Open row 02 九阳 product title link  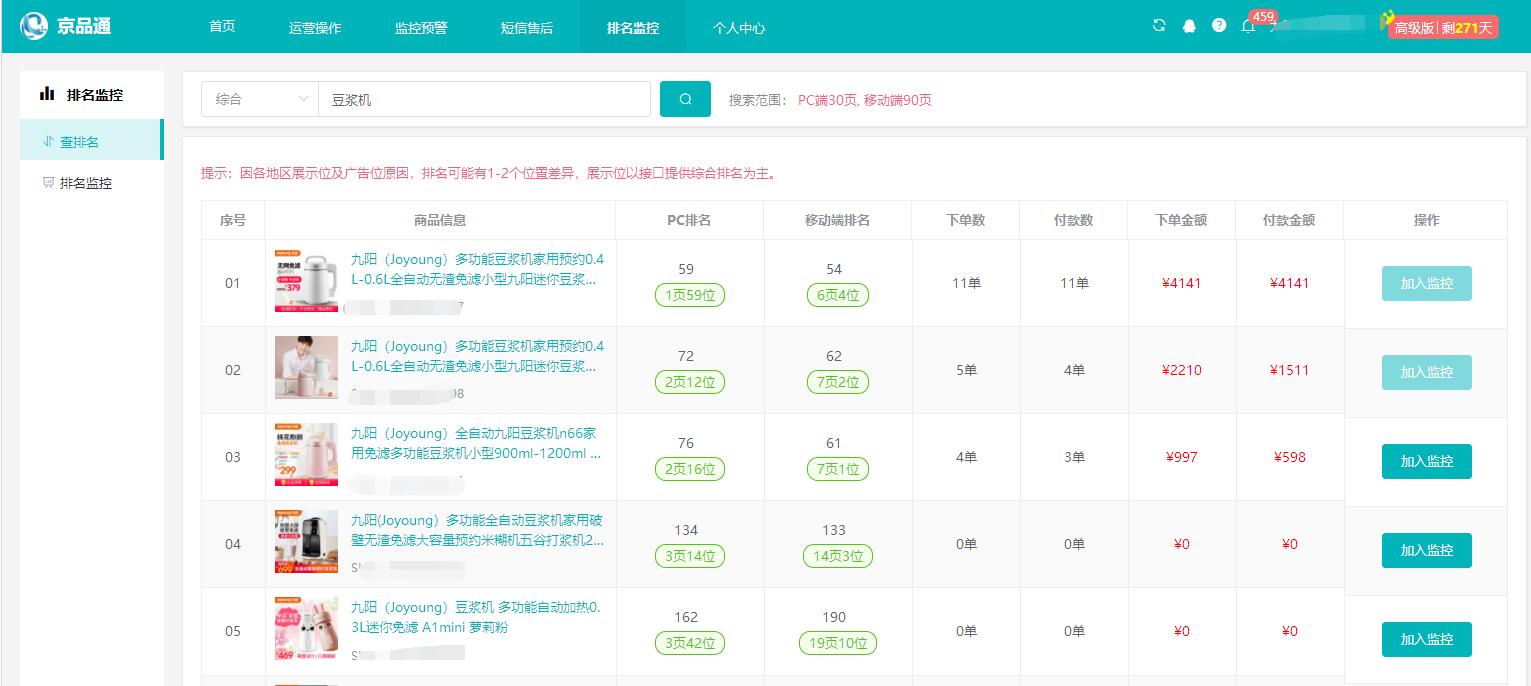[477, 356]
